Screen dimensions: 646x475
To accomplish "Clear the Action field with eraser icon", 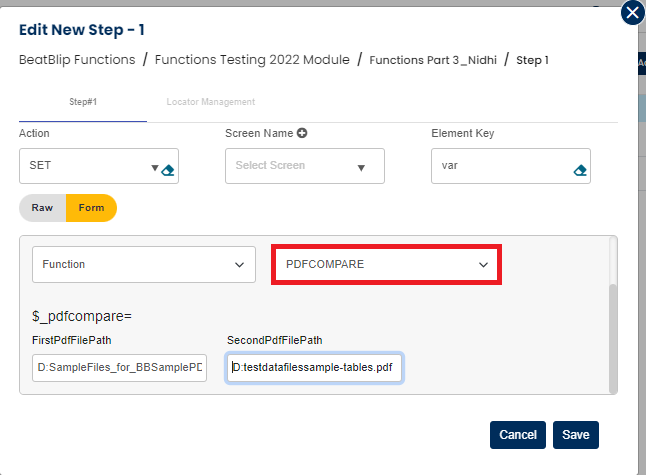I will pos(168,170).
